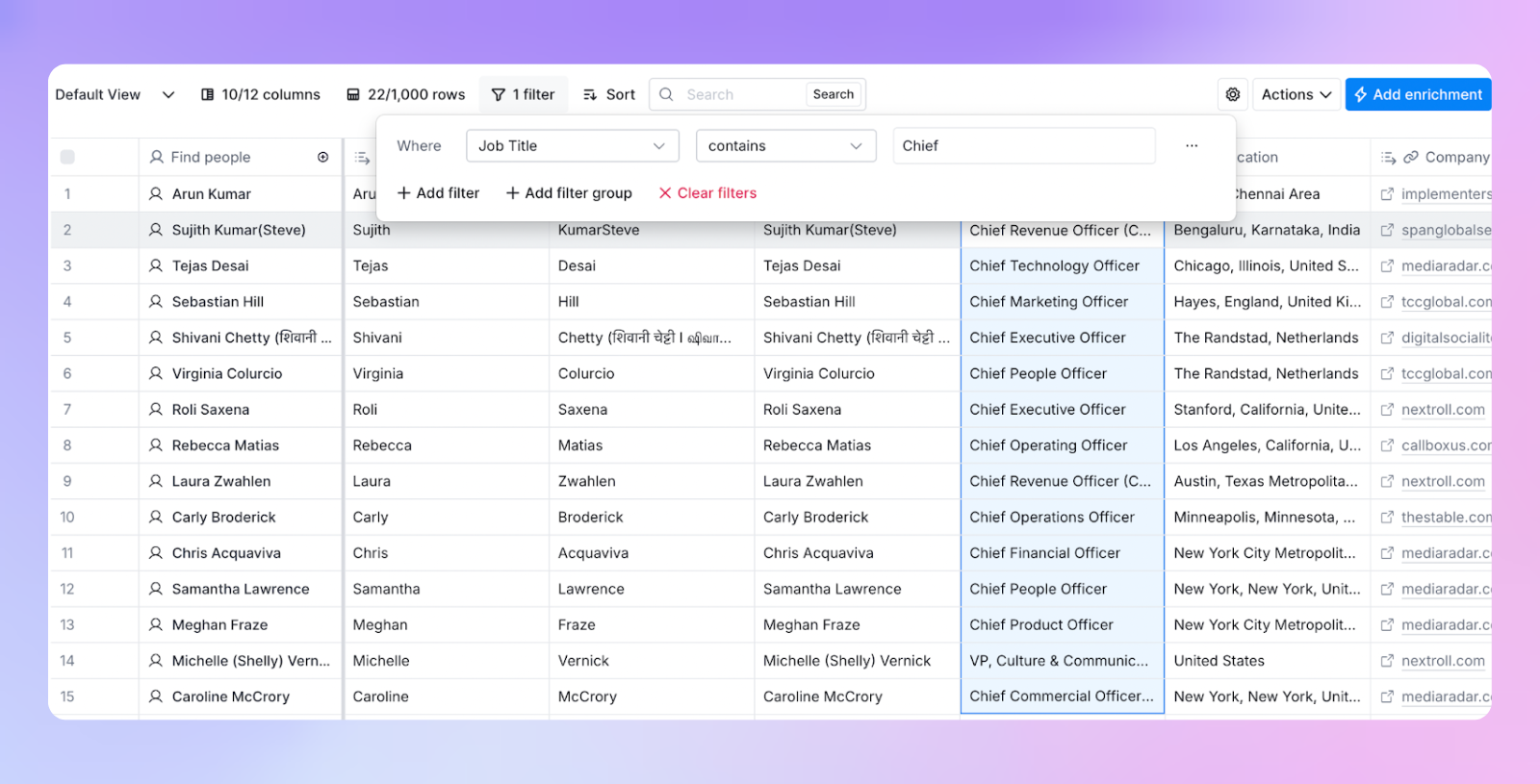Screen dimensions: 1540x784
Task: Click person icon in Find people header
Action: (x=156, y=157)
